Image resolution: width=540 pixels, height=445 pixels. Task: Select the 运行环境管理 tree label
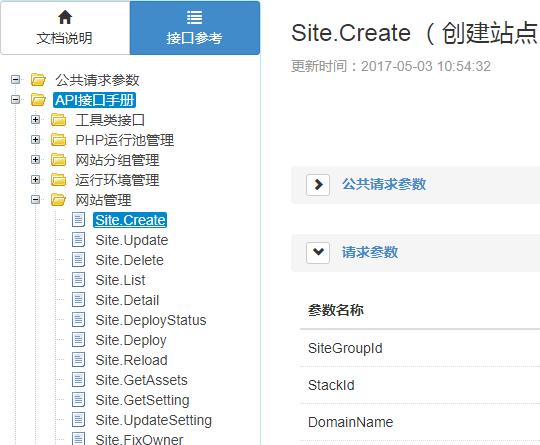[117, 180]
